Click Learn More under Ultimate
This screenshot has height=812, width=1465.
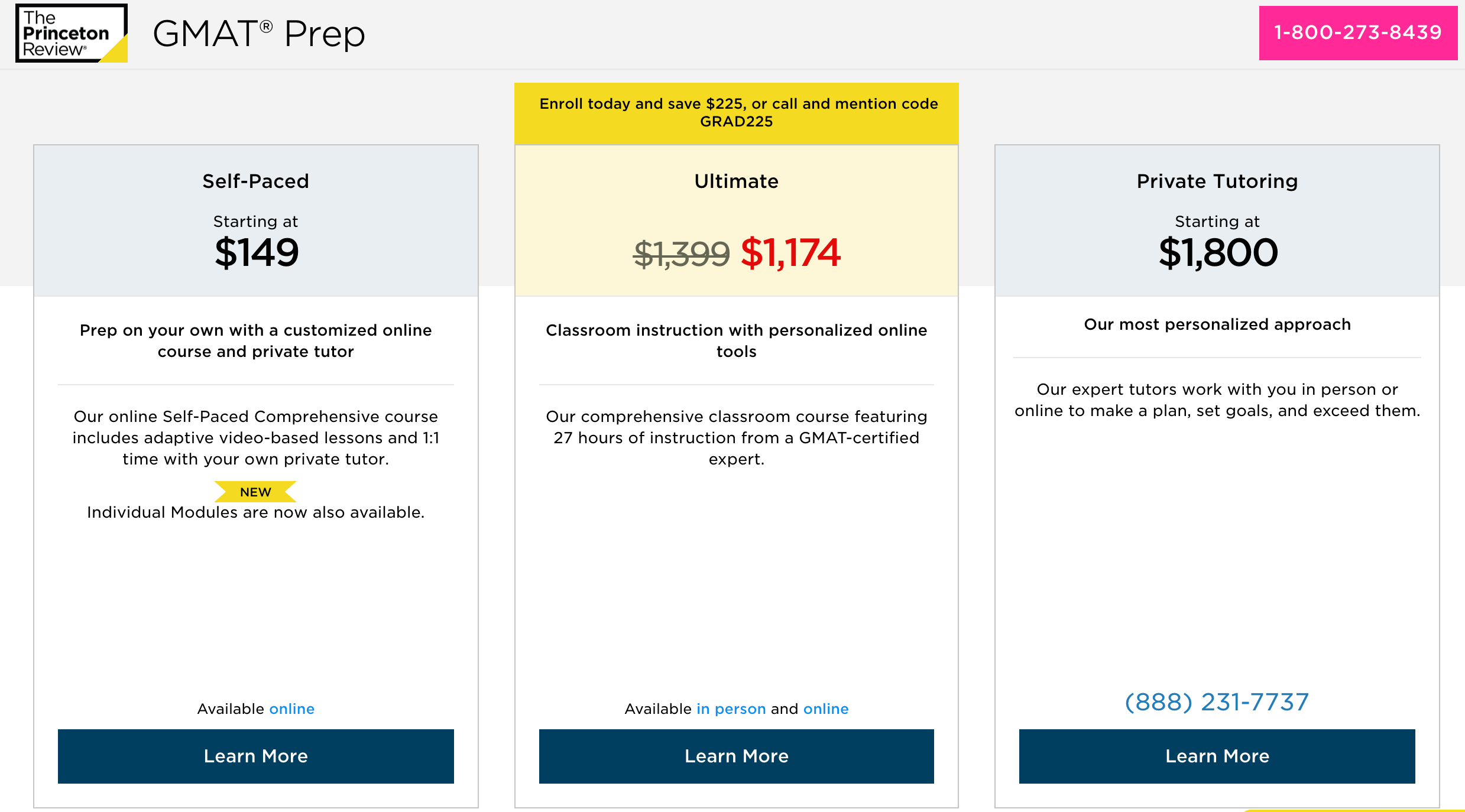coord(736,756)
